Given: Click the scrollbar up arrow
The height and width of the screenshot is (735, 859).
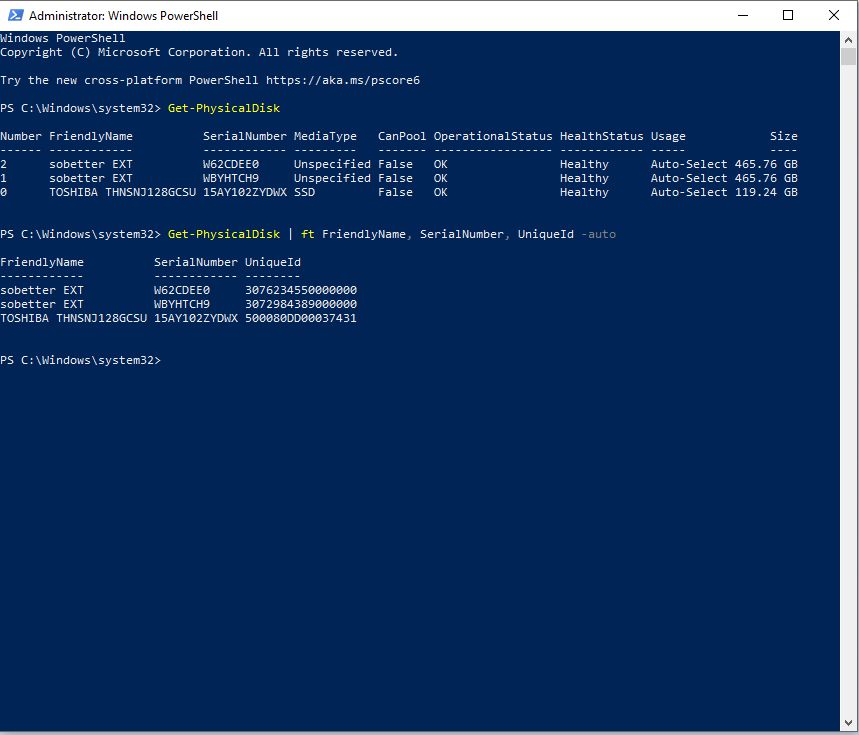Looking at the screenshot, I should 849,39.
